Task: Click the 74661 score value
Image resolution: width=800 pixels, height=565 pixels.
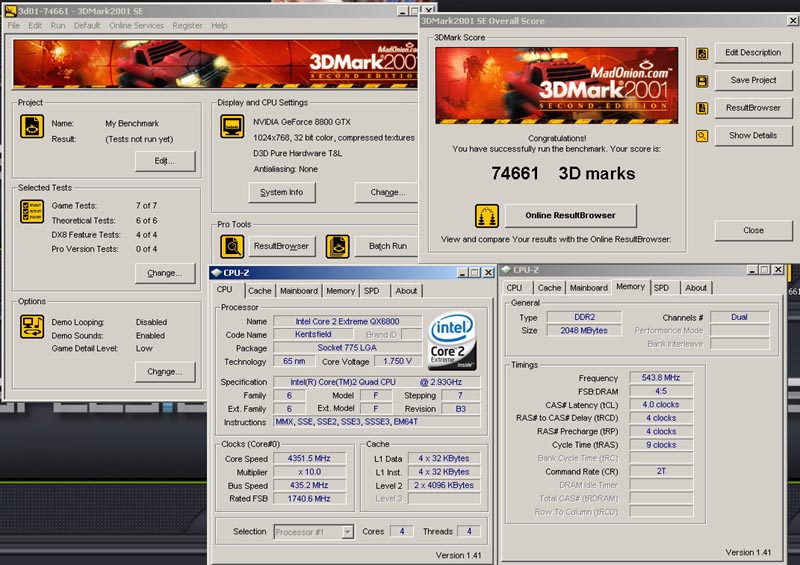Action: [x=515, y=174]
